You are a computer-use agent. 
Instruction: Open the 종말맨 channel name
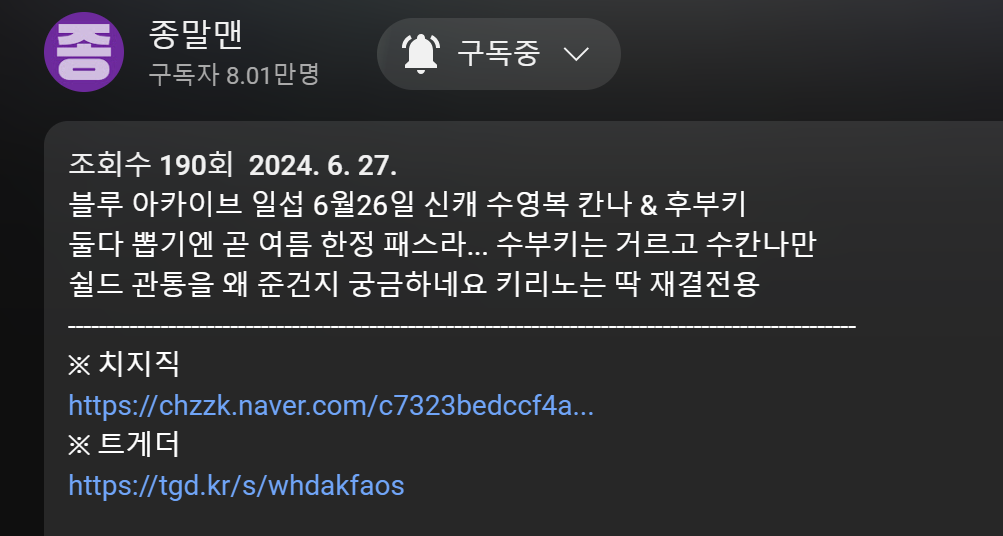pyautogui.click(x=195, y=35)
